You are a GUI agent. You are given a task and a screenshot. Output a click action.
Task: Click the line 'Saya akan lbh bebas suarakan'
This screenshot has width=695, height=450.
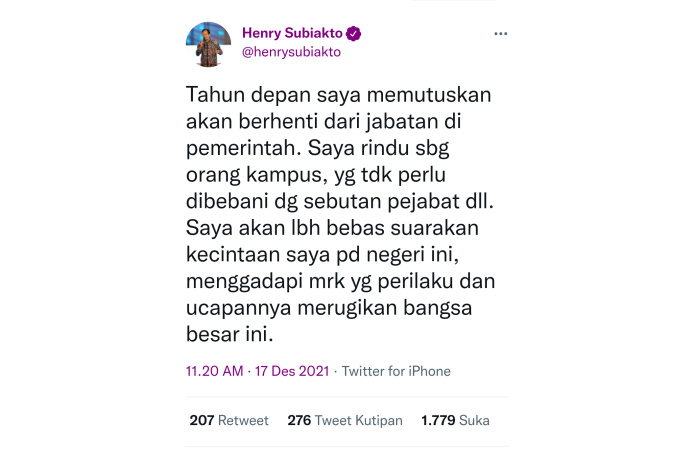point(332,228)
